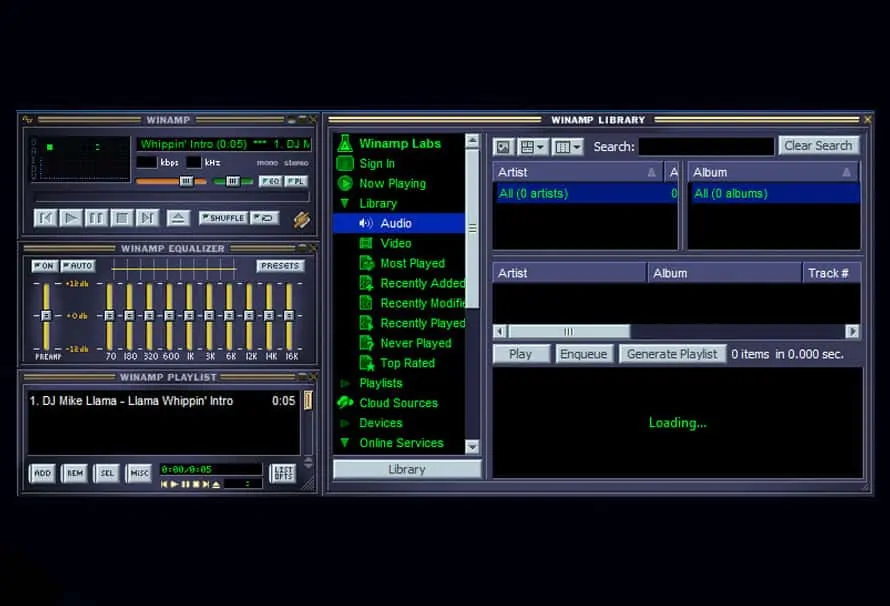Click the Previous track button in Winamp

coord(45,218)
